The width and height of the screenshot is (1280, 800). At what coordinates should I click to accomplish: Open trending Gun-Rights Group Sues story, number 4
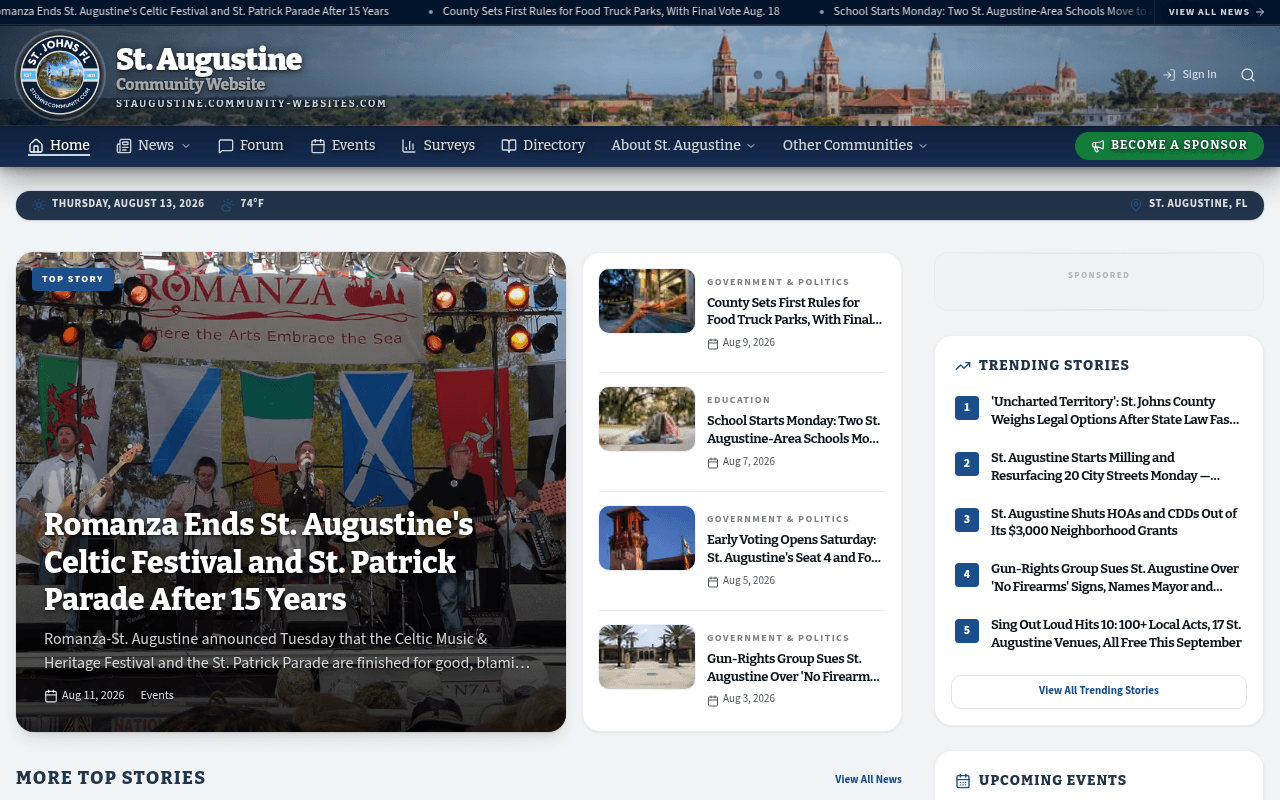pos(1115,578)
